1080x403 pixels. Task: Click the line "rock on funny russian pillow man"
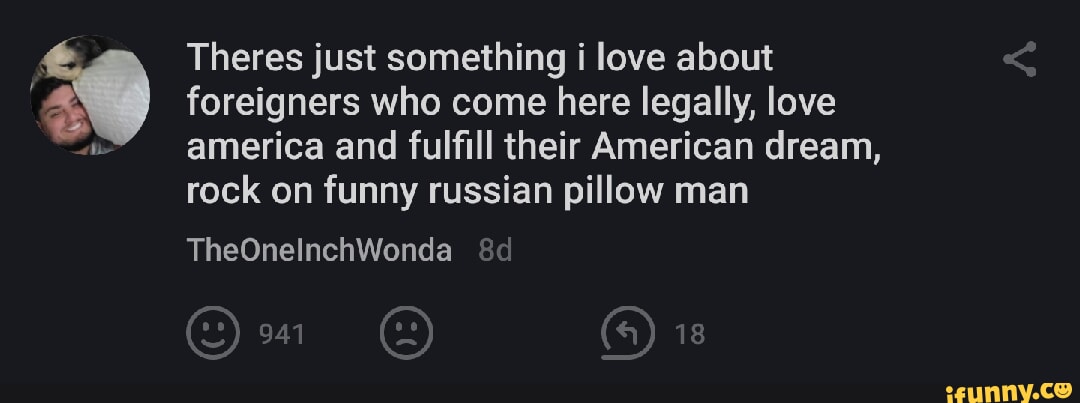coord(467,189)
